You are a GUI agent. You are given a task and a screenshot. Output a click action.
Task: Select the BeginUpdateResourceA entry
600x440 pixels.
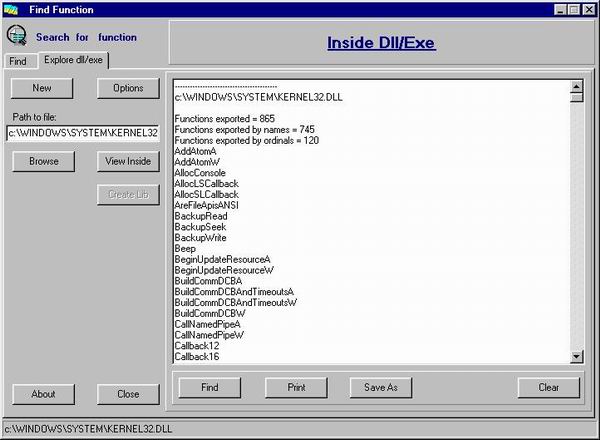click(223, 259)
